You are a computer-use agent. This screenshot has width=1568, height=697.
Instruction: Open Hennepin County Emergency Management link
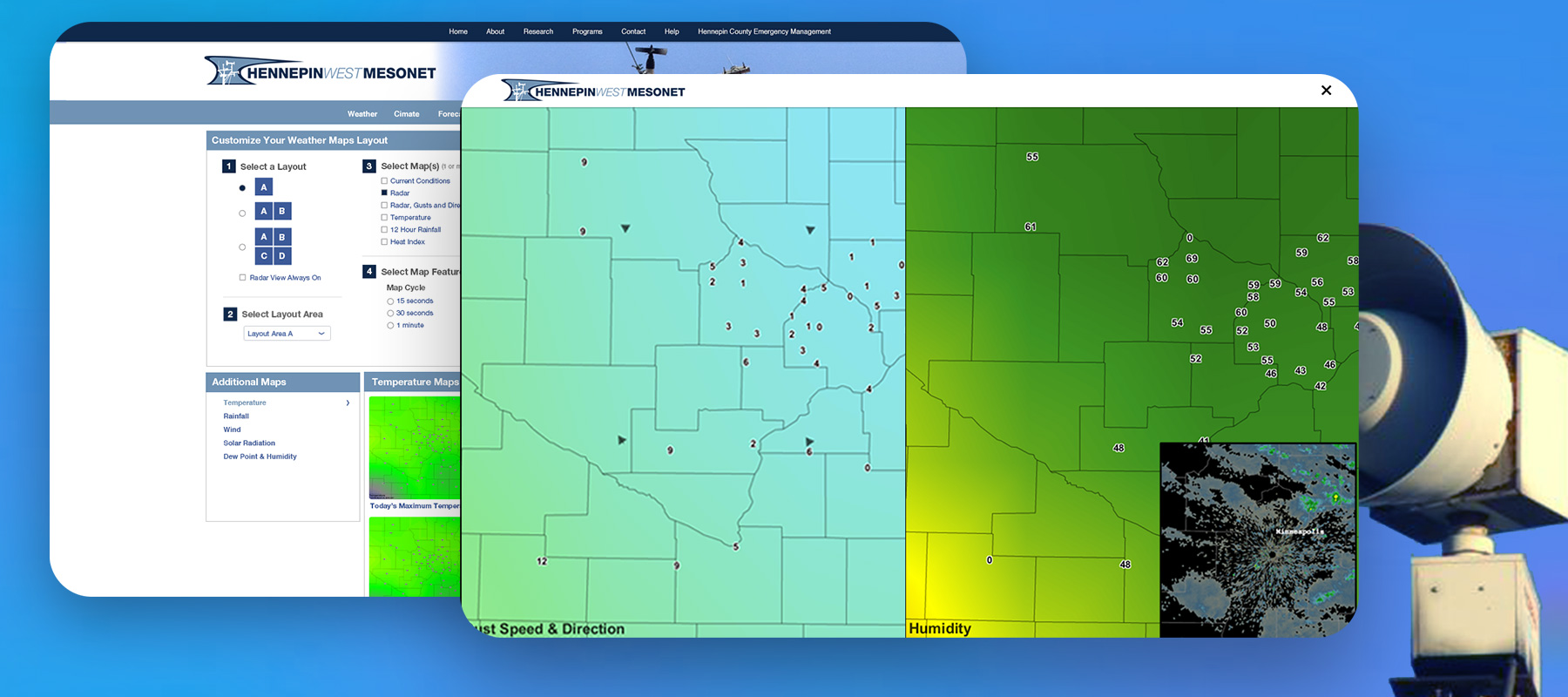coord(764,31)
